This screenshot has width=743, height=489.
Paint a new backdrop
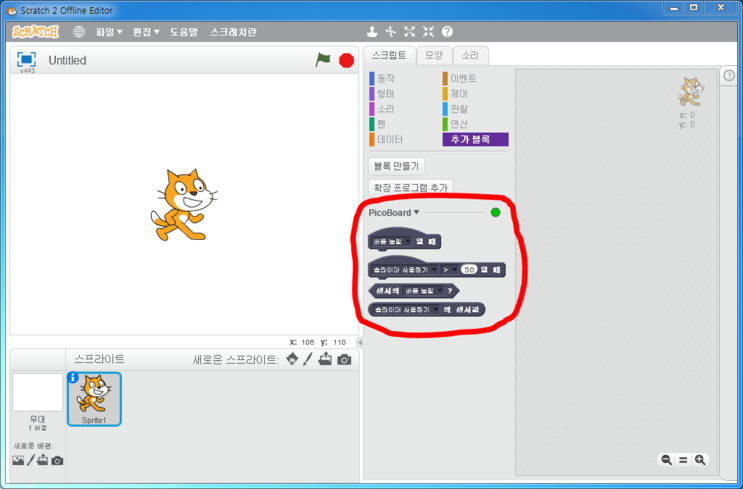pos(31,460)
